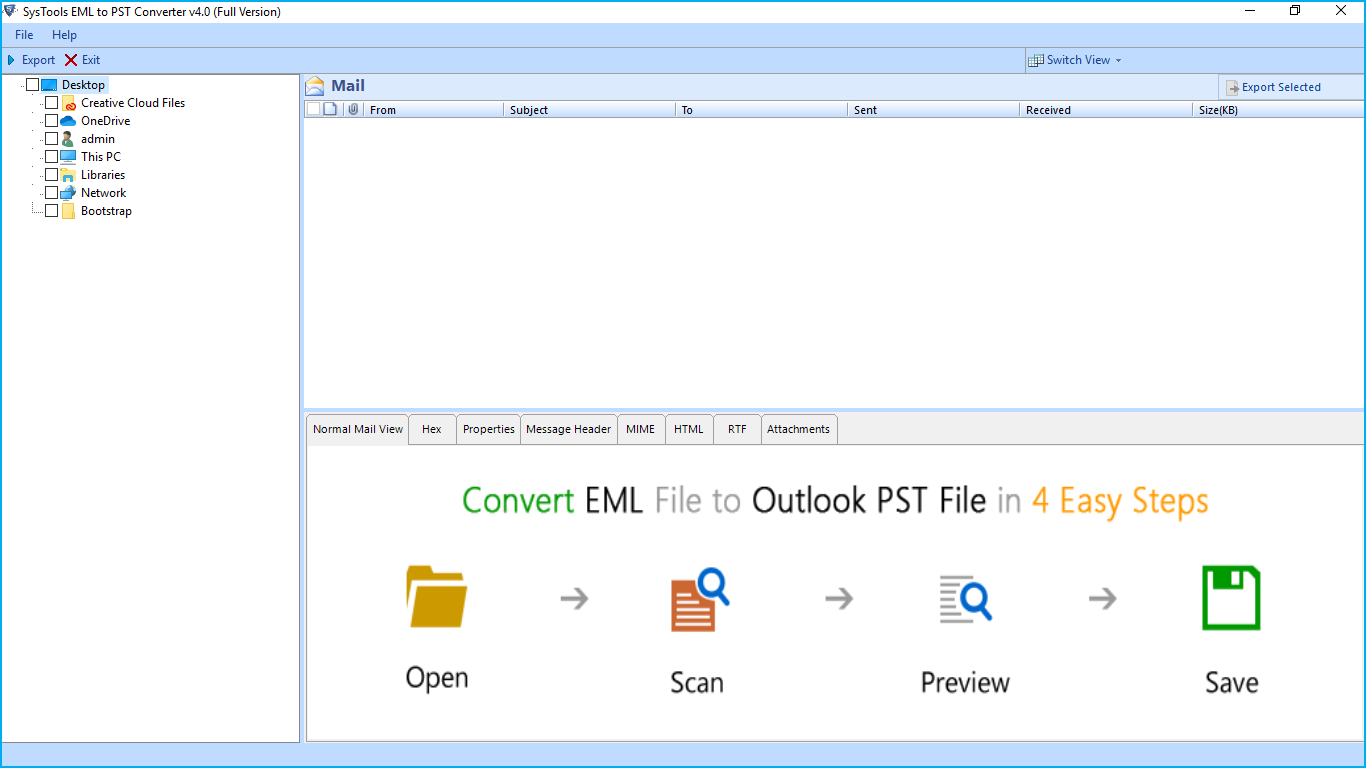Toggle the select-all checkbox in mail header
Screen dimensions: 1366x768
(313, 109)
